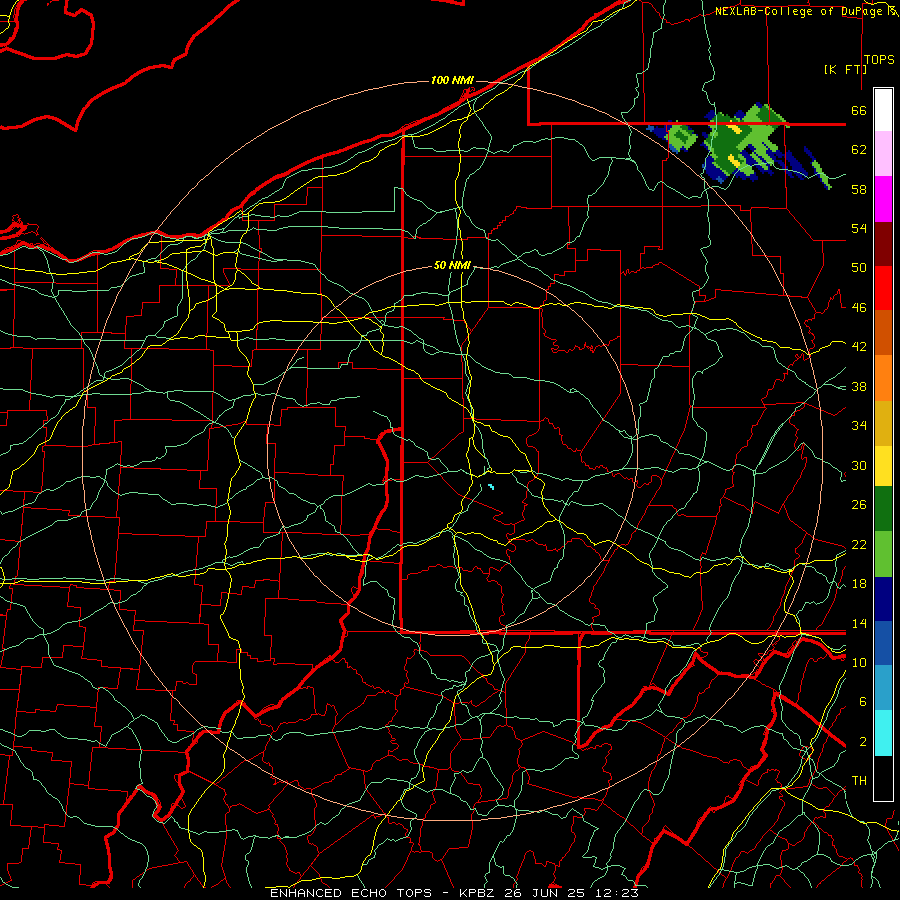Viewport: 900px width, 900px height.
Task: Click the dark red 50-54 kft legend swatch
Action: coord(883,244)
